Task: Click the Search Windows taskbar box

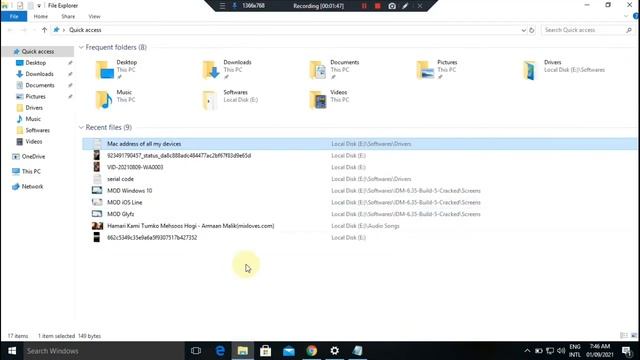Action: click(104, 351)
